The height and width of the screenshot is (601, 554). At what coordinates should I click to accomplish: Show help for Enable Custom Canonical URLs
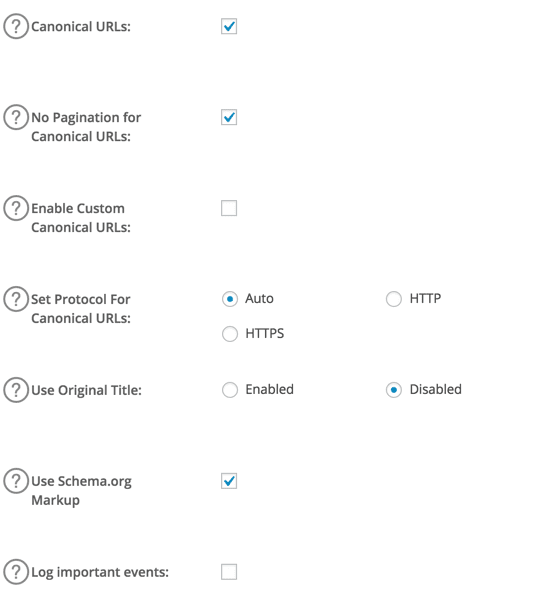tap(16, 208)
